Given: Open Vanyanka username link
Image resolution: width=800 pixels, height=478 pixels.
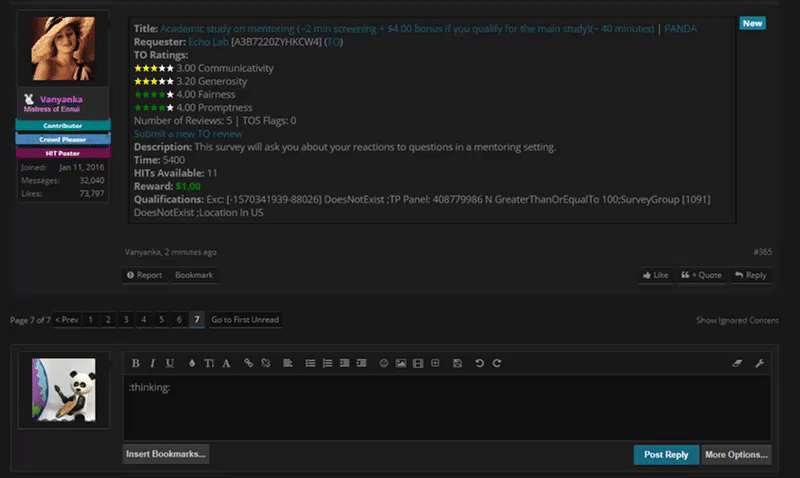Looking at the screenshot, I should 61,99.
